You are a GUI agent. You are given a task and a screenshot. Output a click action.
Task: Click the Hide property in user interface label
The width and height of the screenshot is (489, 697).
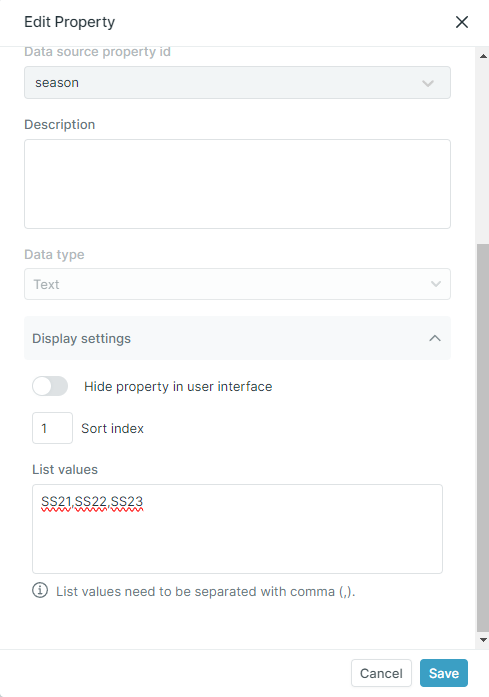tap(178, 387)
